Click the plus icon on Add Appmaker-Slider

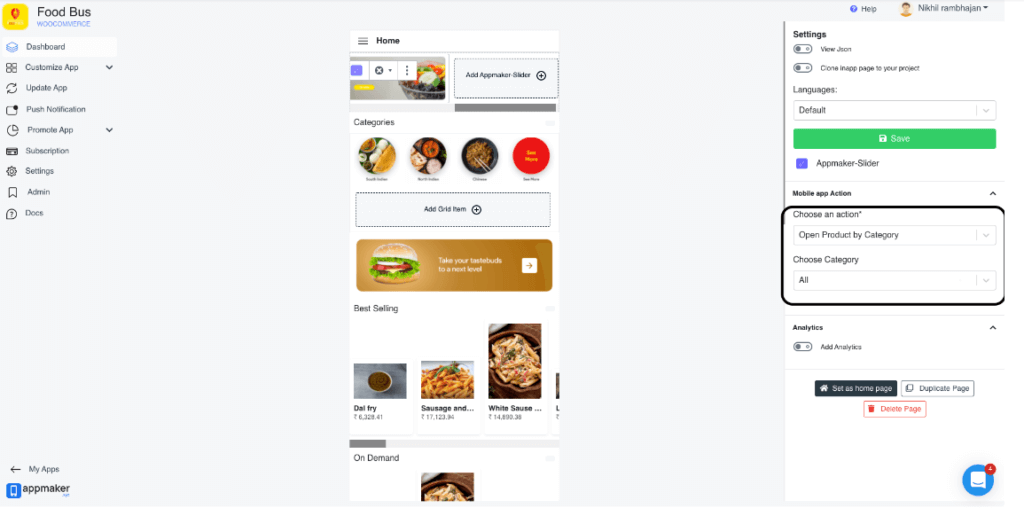click(x=541, y=76)
